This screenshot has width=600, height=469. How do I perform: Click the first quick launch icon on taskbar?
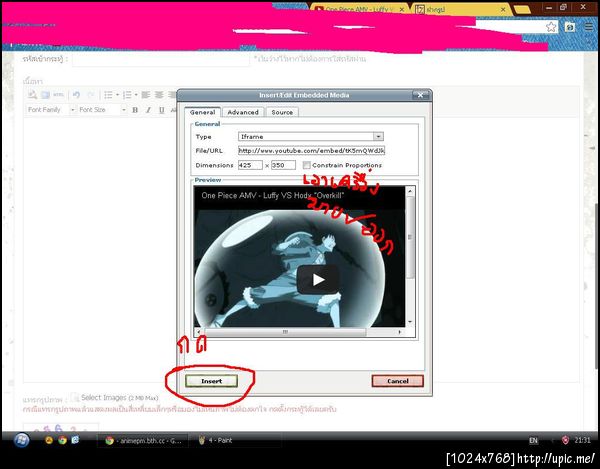(x=49, y=440)
